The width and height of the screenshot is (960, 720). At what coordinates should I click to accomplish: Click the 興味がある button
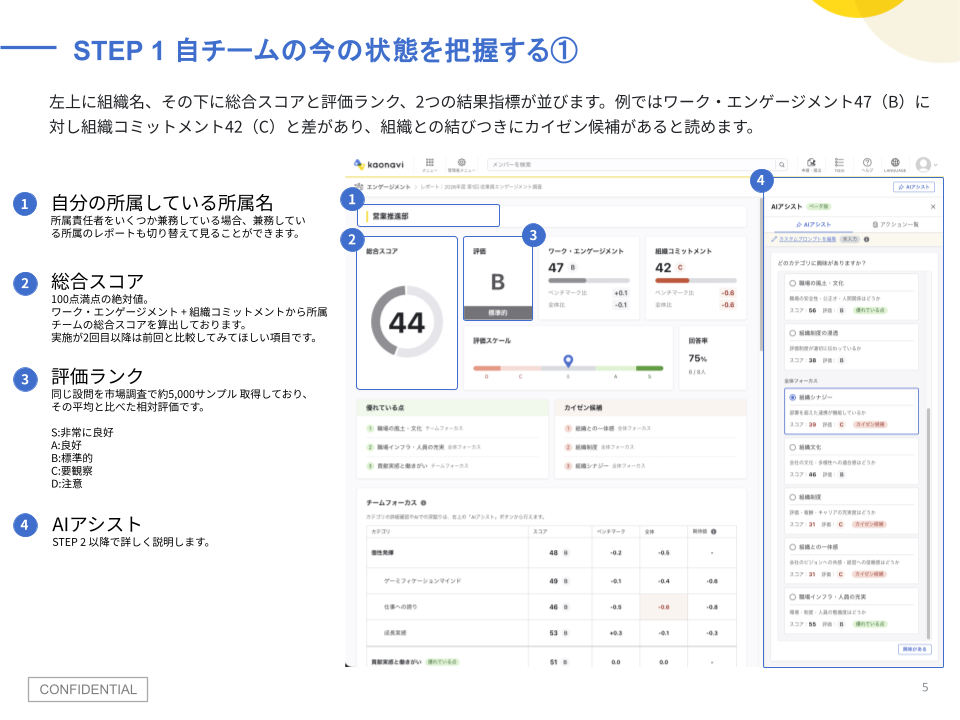[915, 649]
